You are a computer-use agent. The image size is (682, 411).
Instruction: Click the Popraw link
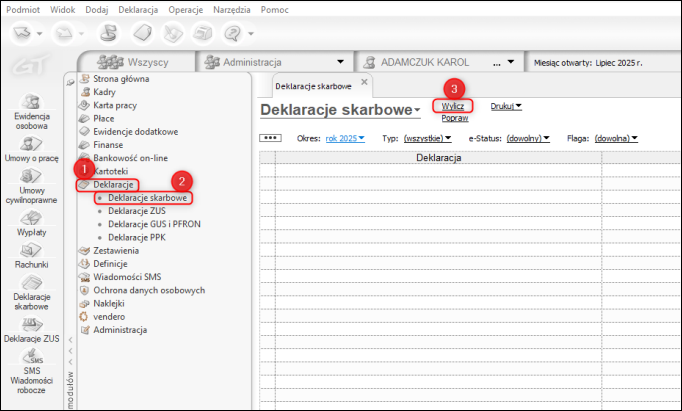[455, 118]
